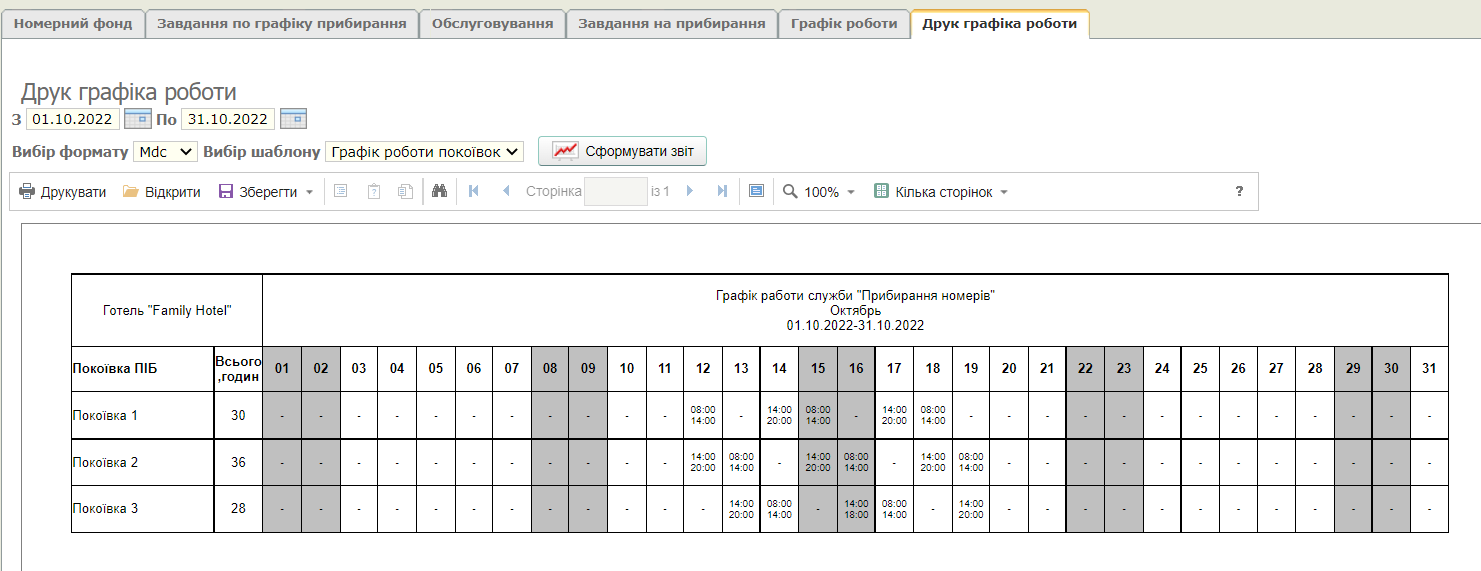Switch to the Номерний фонд tab
The width and height of the screenshot is (1481, 571).
[73, 24]
